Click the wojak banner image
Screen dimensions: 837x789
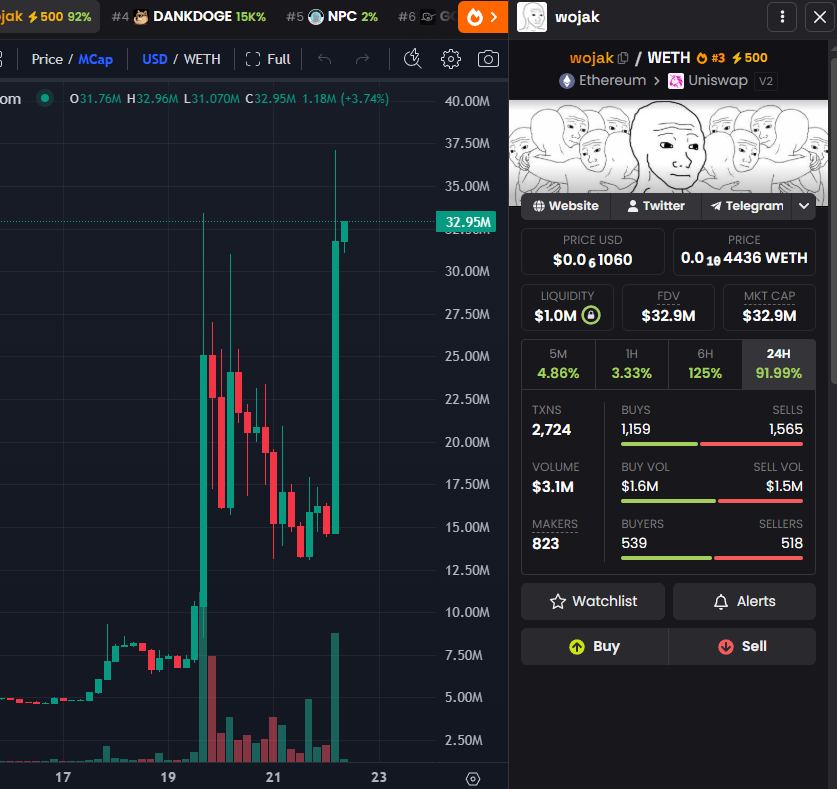668,146
